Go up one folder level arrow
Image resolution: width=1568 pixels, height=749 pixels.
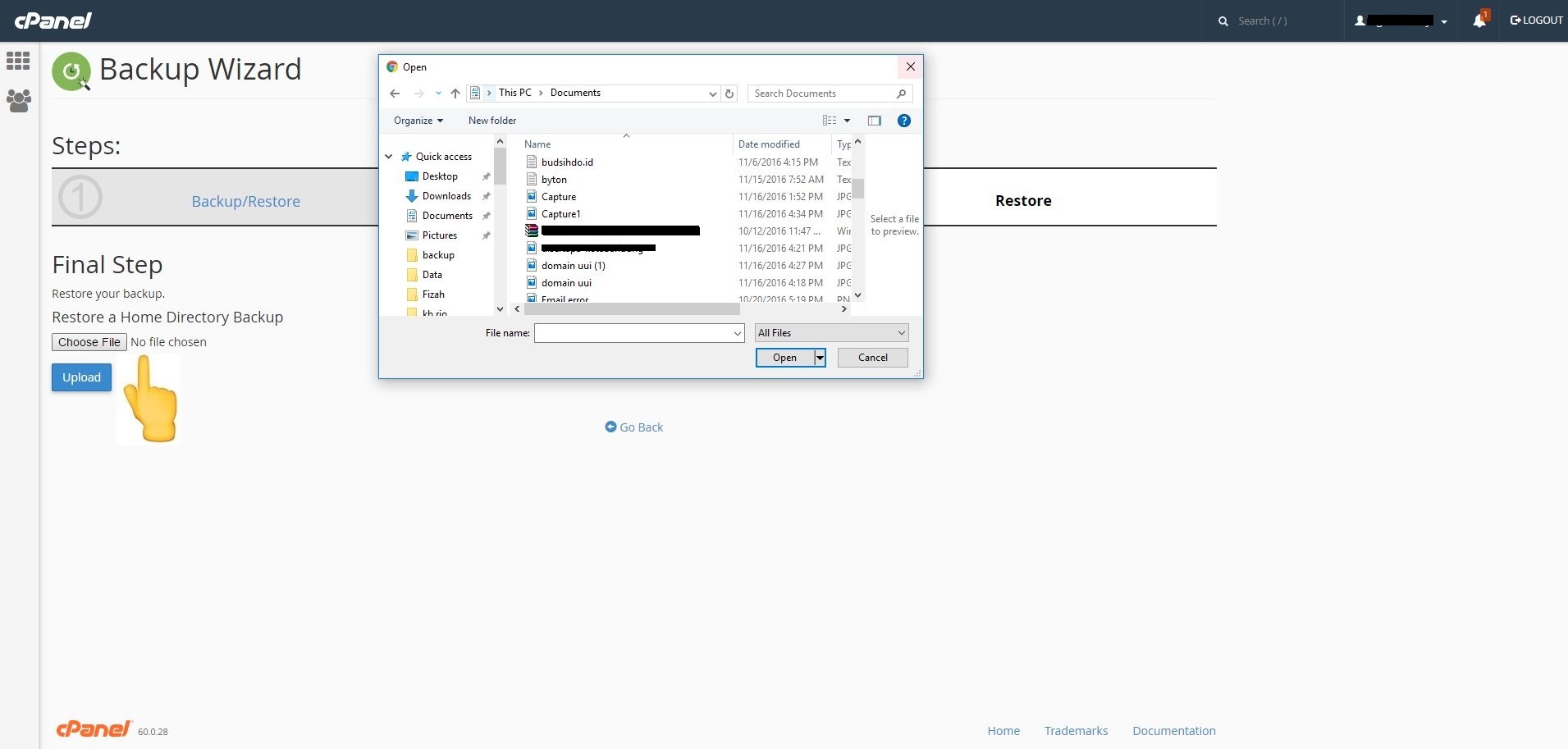point(455,94)
